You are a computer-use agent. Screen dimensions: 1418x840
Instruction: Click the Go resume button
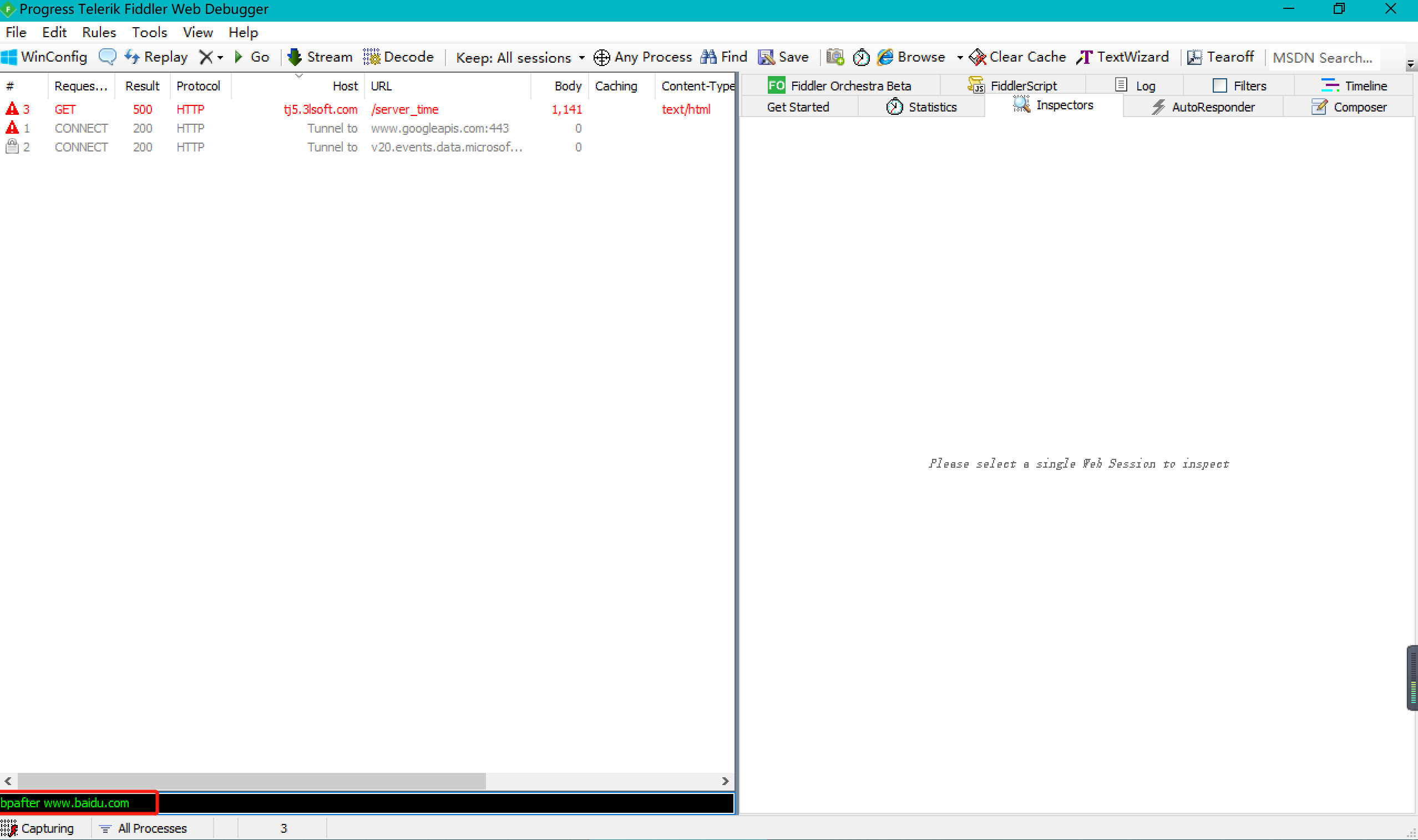[252, 57]
